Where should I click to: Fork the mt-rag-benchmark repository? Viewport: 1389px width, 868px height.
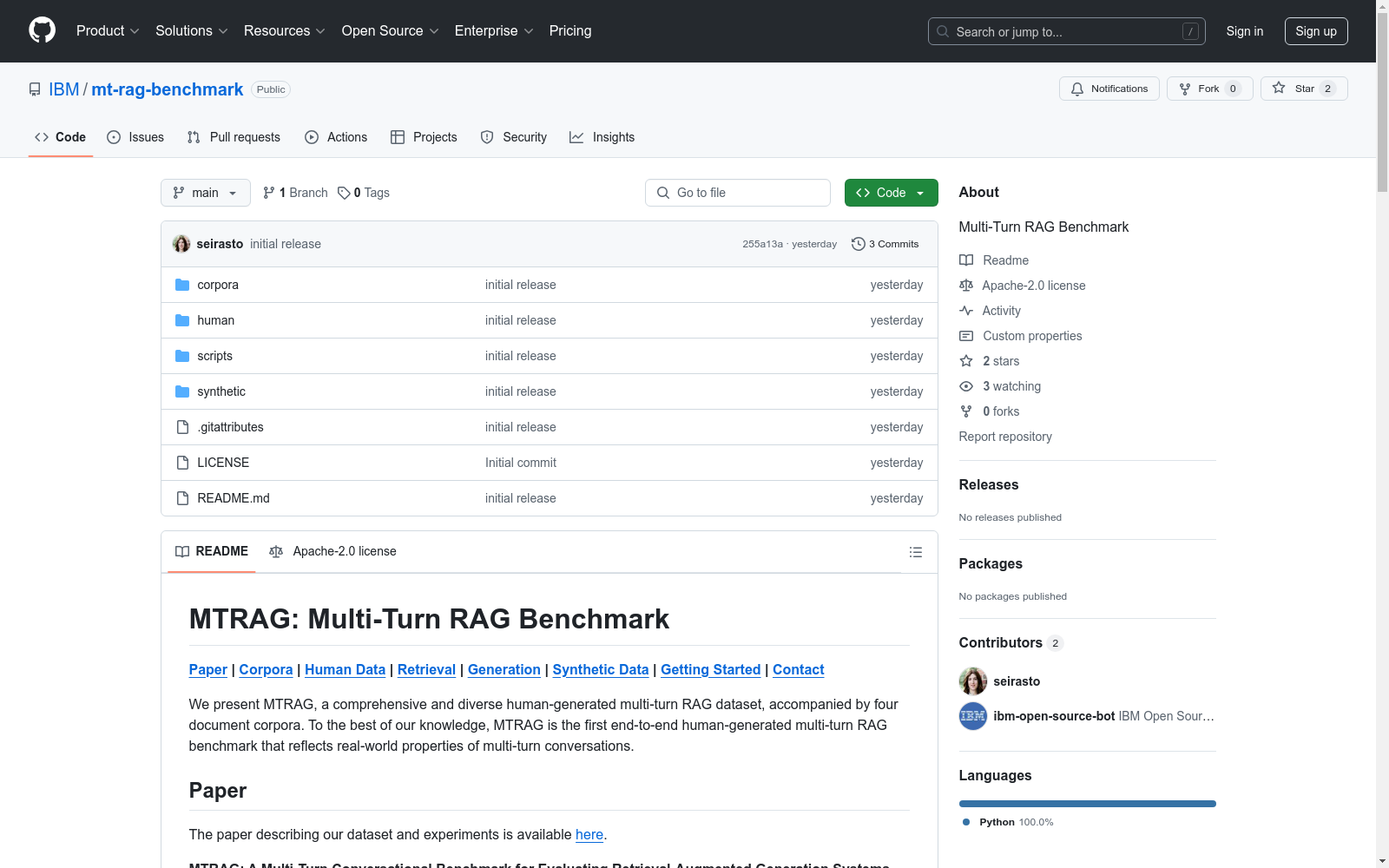click(1209, 89)
